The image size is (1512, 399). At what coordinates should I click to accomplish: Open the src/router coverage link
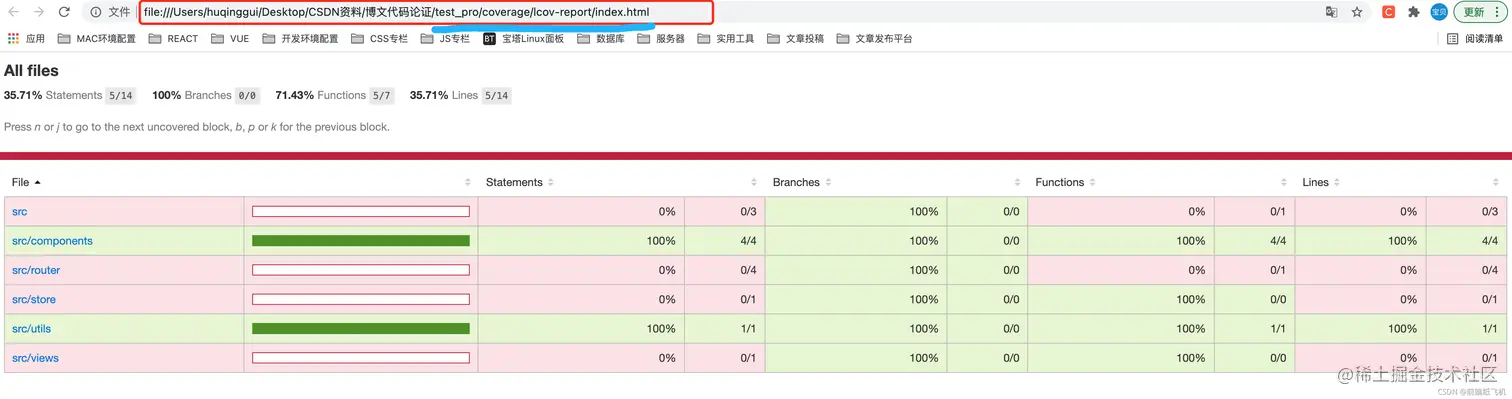(x=36, y=270)
